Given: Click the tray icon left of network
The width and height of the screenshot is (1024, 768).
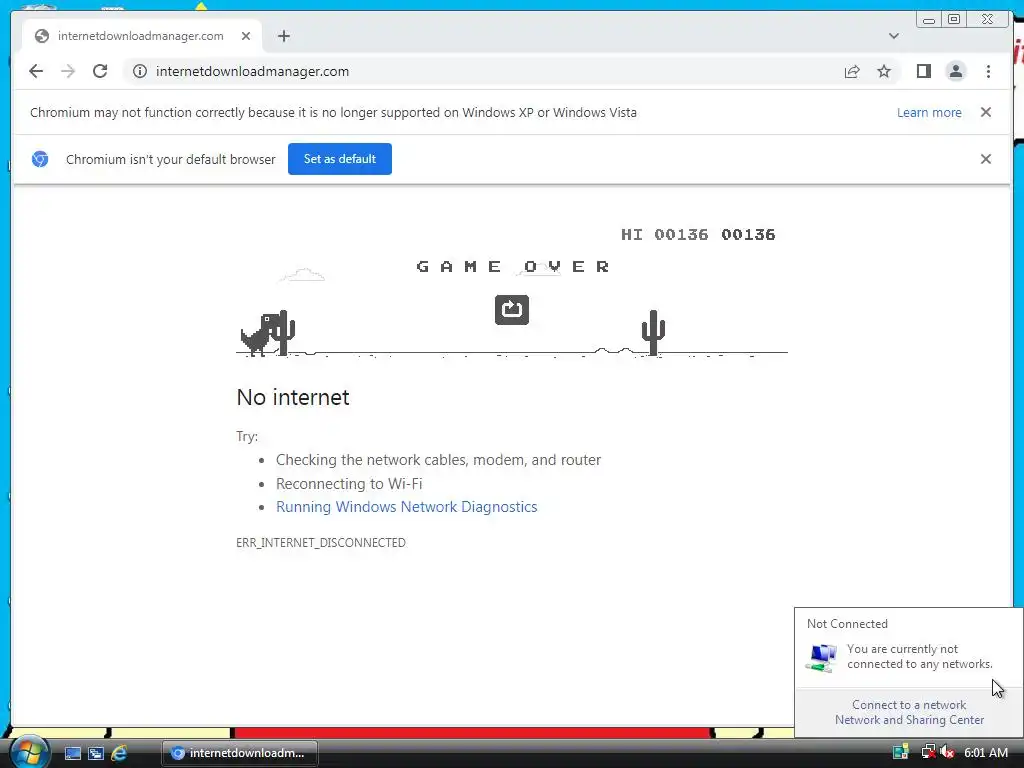Looking at the screenshot, I should tap(901, 752).
